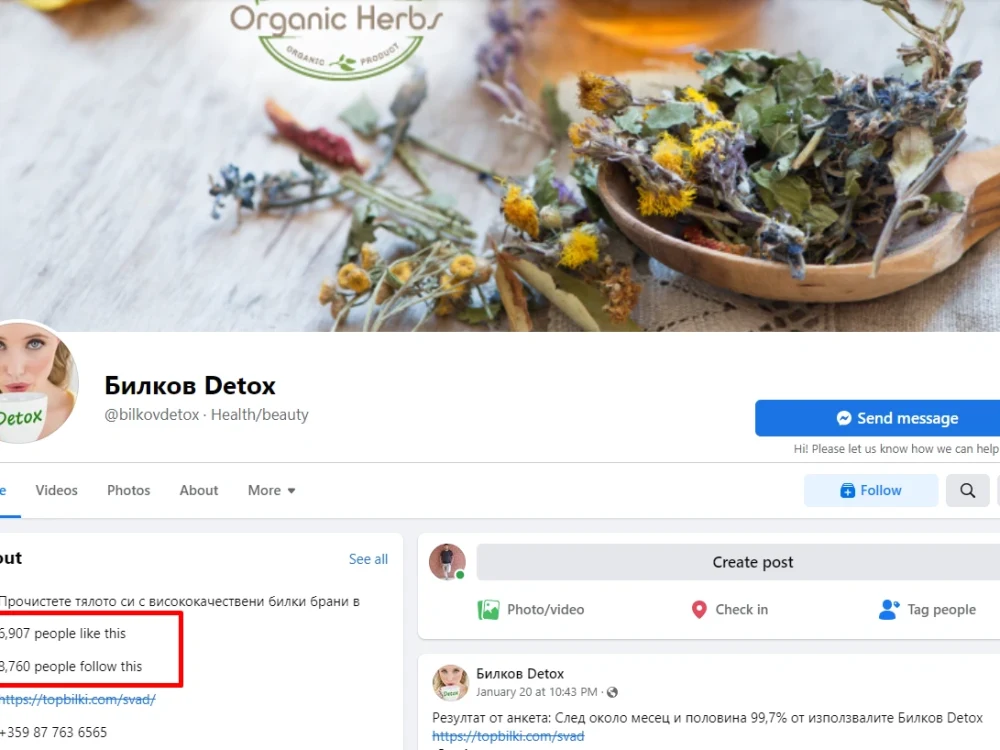1000x750 pixels.
Task: Open the topbilki.com/svad/ link in About
Action: click(x=77, y=699)
